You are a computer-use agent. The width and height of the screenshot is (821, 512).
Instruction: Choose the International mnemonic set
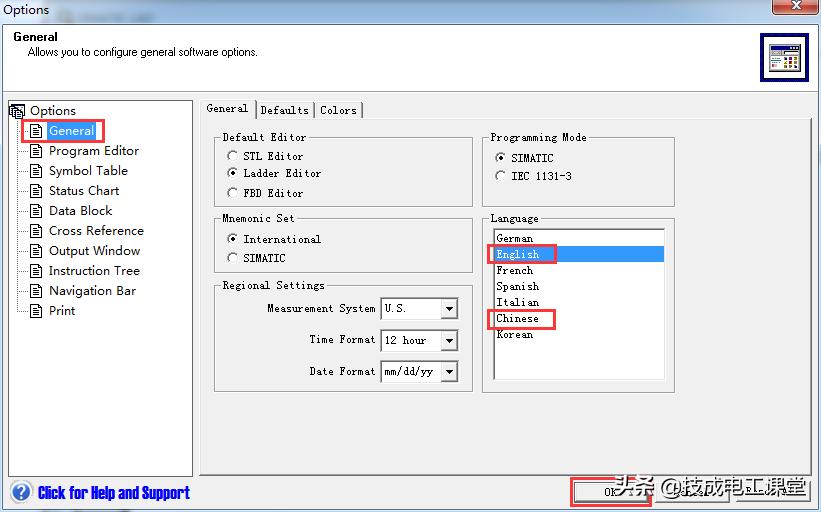pos(232,238)
